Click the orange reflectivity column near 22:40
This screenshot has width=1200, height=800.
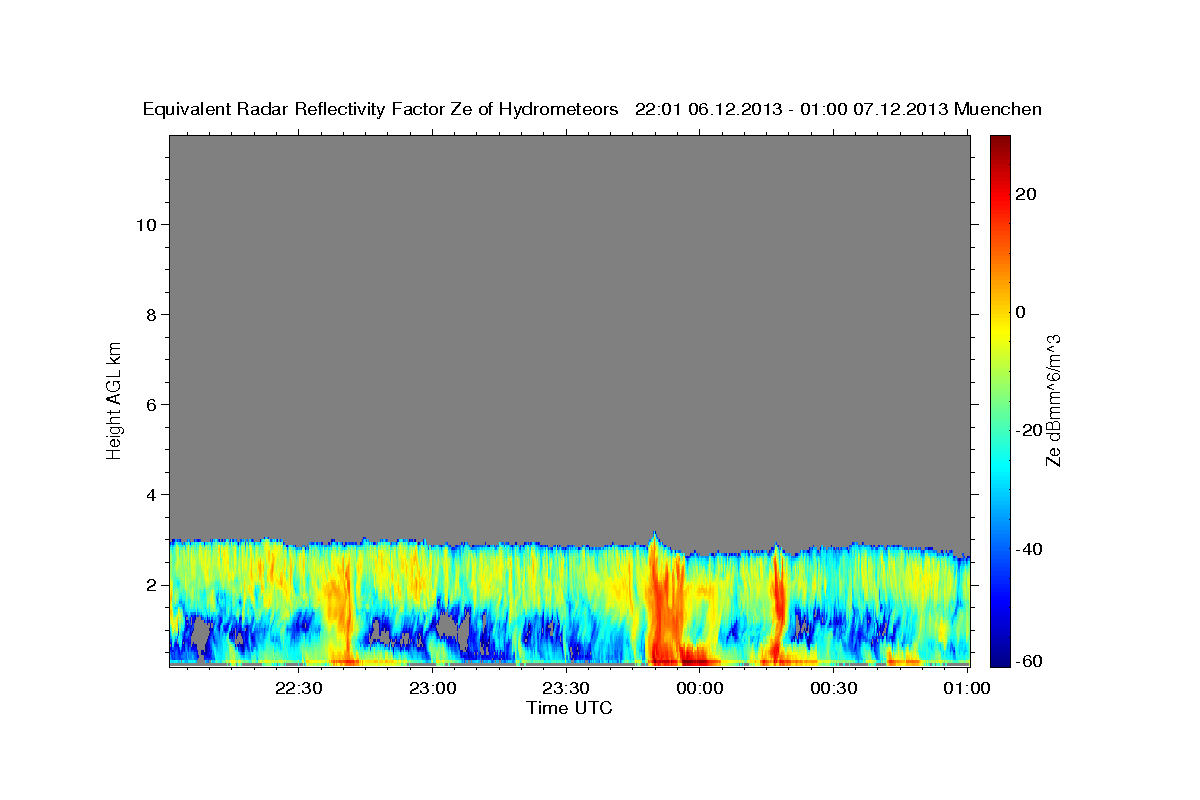[x=339, y=610]
